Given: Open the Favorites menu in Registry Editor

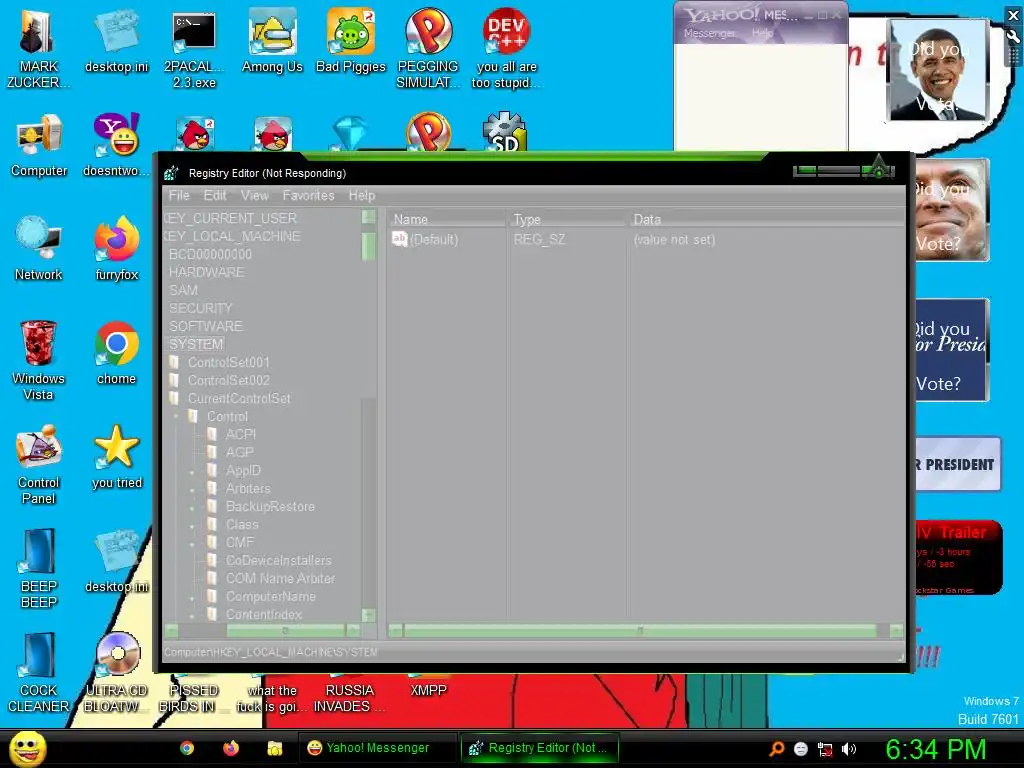Looking at the screenshot, I should pos(308,195).
